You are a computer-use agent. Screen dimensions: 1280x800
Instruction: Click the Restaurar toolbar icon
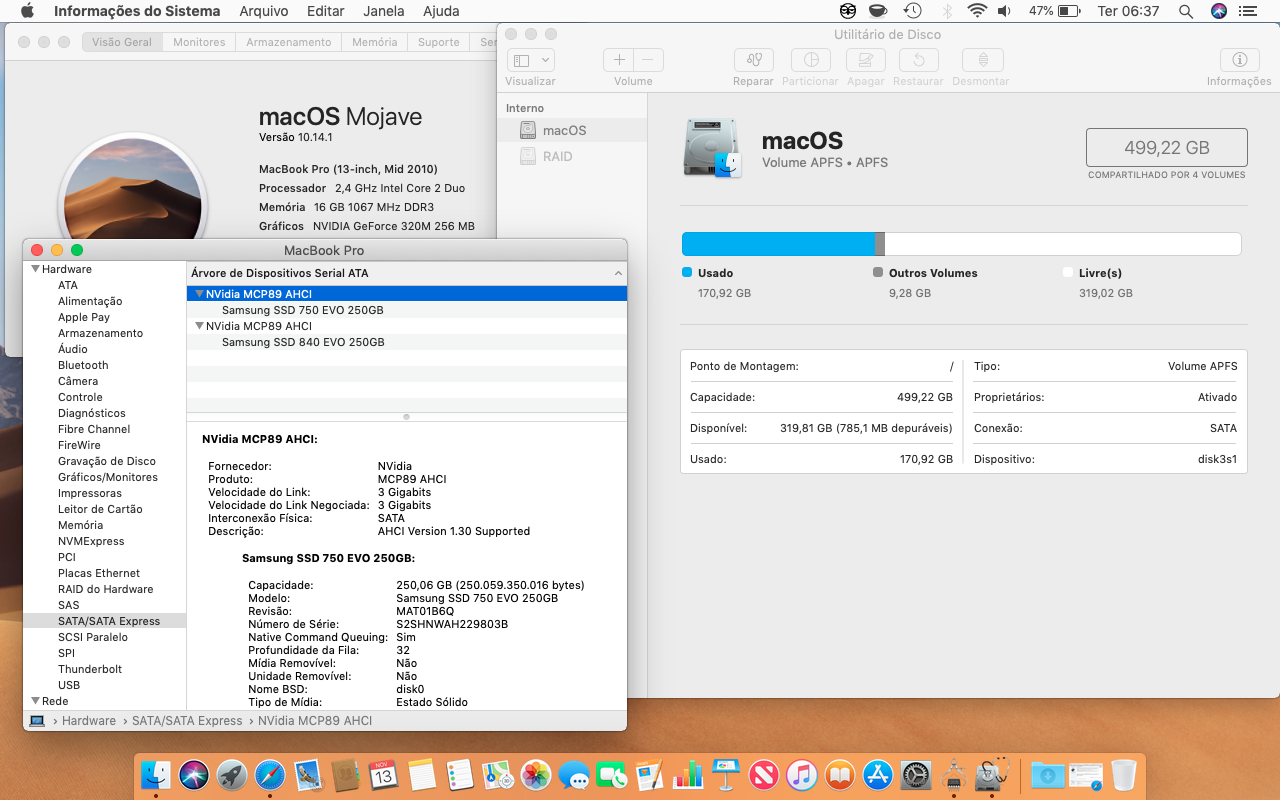(918, 60)
